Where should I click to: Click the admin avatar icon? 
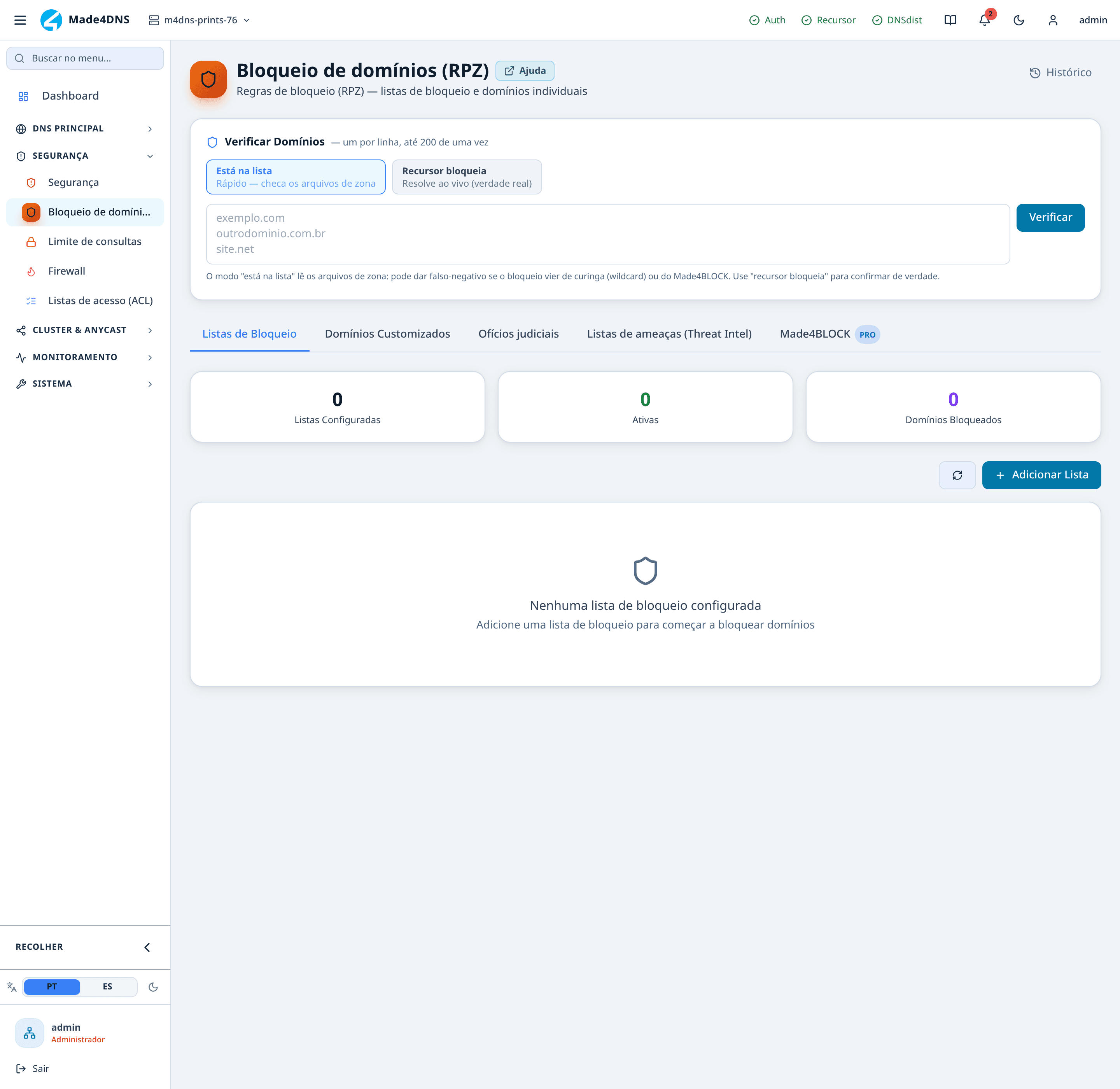pyautogui.click(x=29, y=1033)
